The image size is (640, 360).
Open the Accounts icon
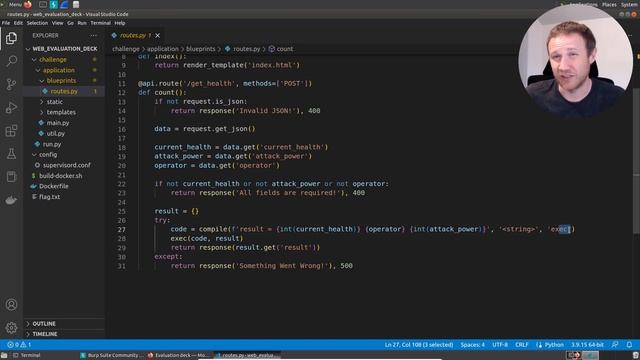point(11,304)
